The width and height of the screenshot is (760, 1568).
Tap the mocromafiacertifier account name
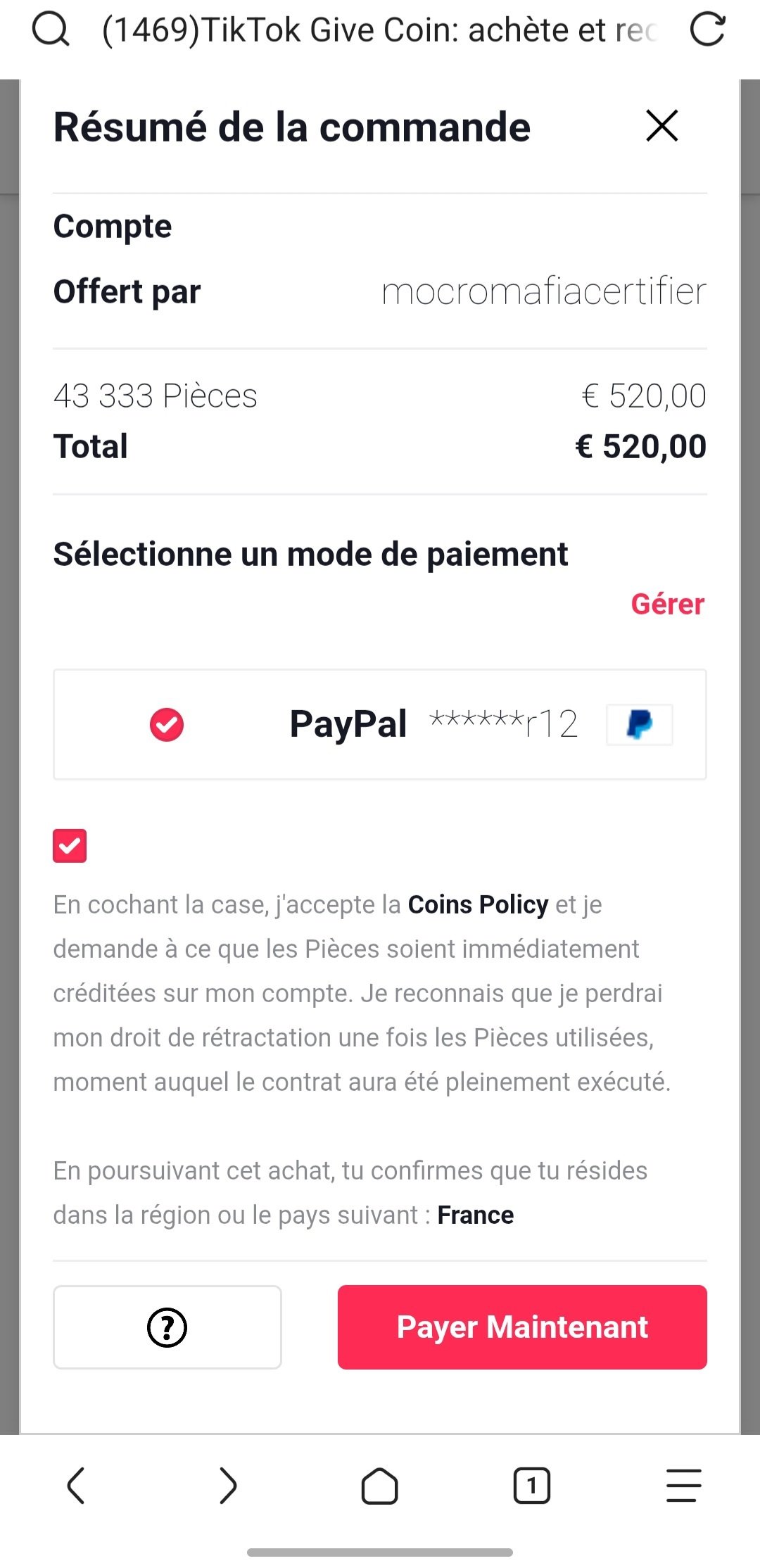543,291
